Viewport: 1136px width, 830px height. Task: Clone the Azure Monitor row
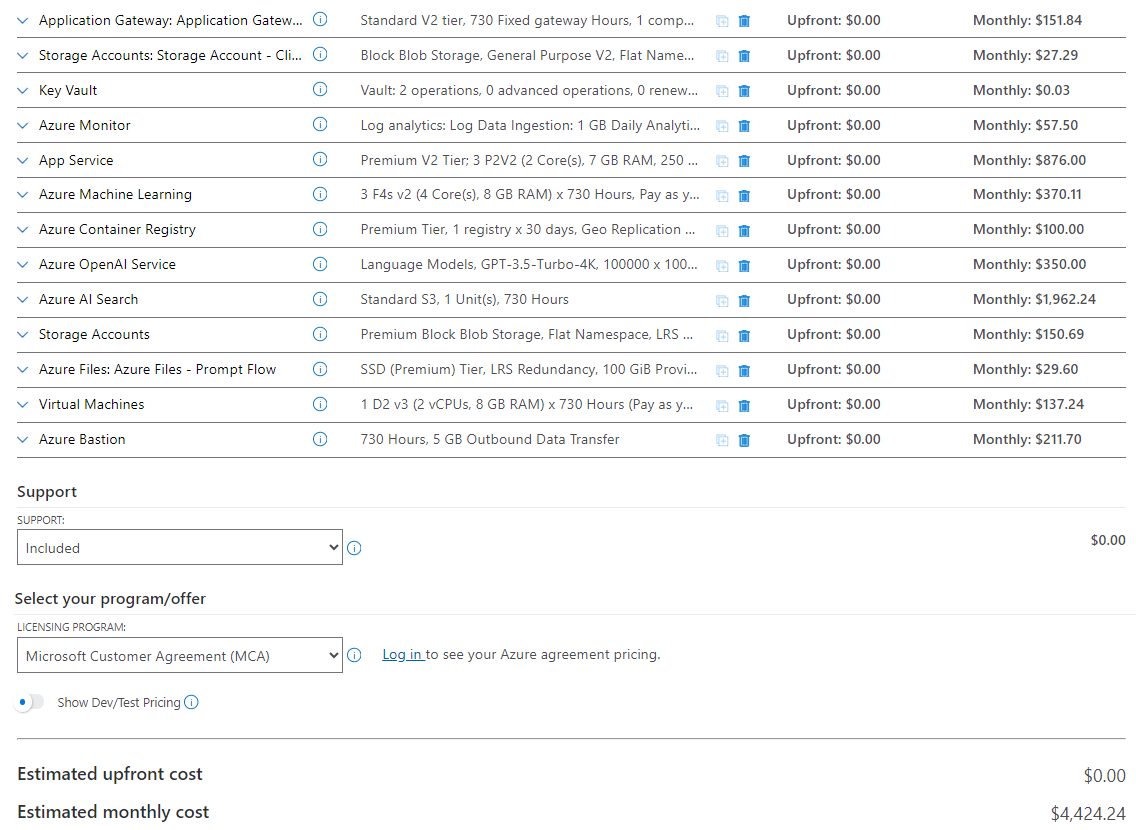click(x=722, y=126)
